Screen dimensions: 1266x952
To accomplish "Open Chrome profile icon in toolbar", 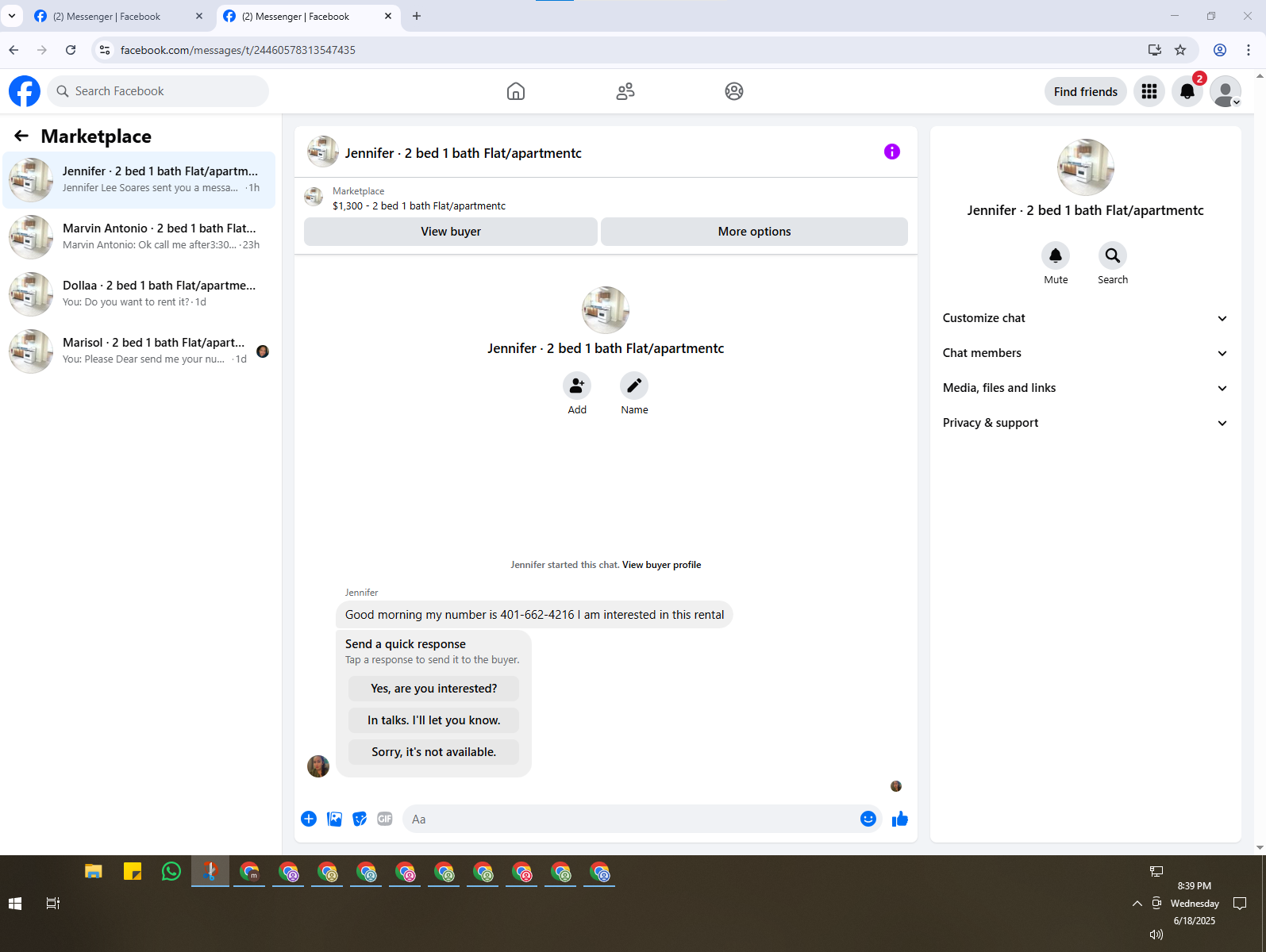I will pos(1220,50).
